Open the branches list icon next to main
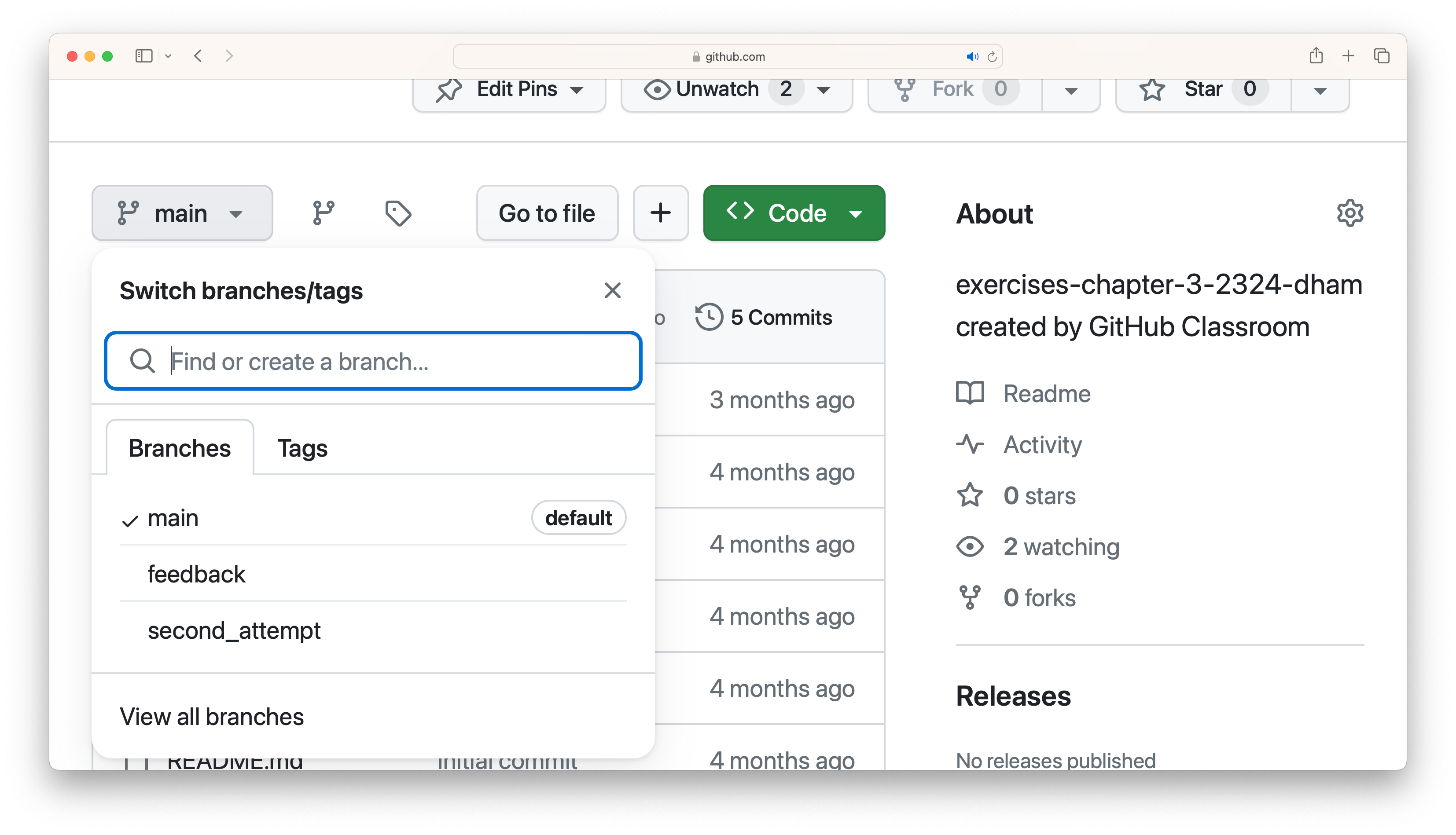The width and height of the screenshot is (1456, 835). [324, 213]
